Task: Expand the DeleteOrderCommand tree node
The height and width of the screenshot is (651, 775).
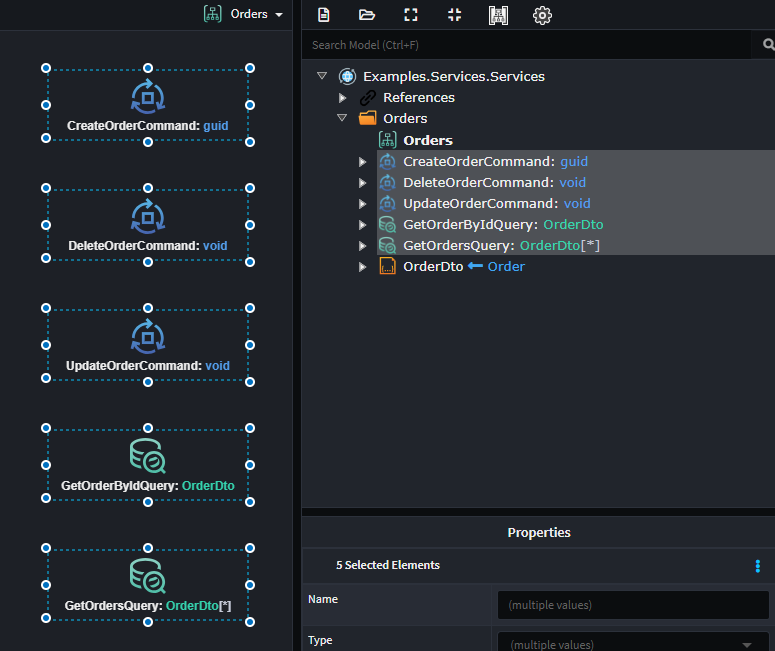Action: [x=362, y=183]
